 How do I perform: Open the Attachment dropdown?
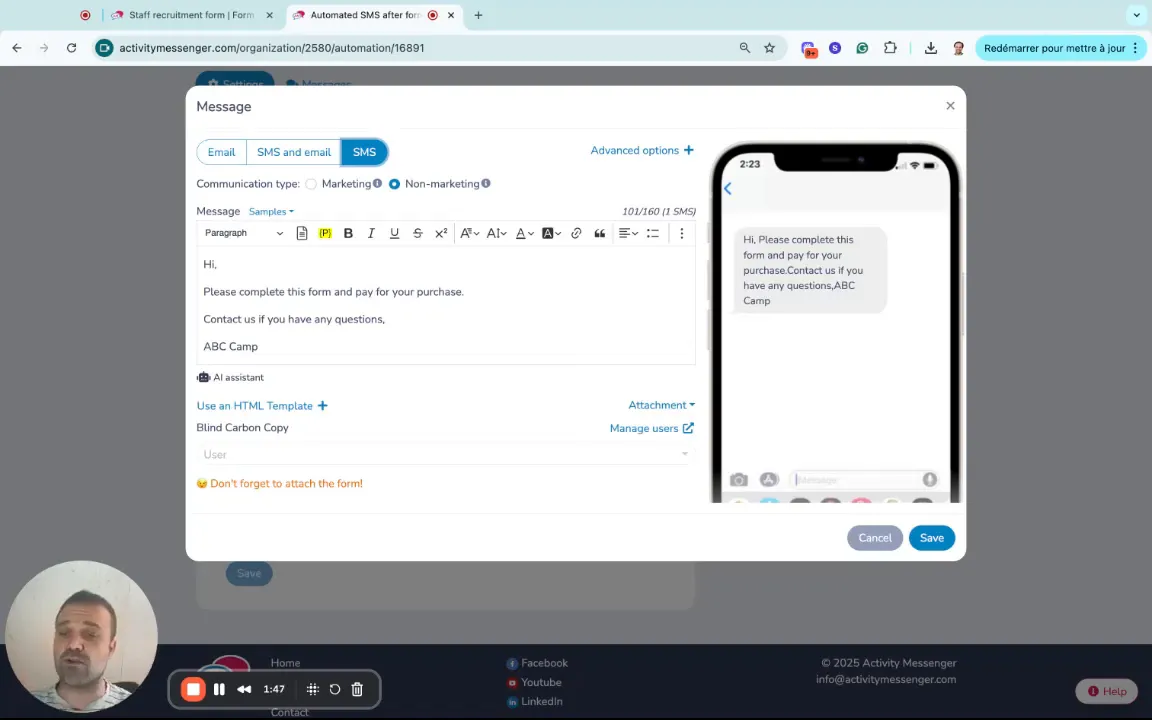pos(661,405)
